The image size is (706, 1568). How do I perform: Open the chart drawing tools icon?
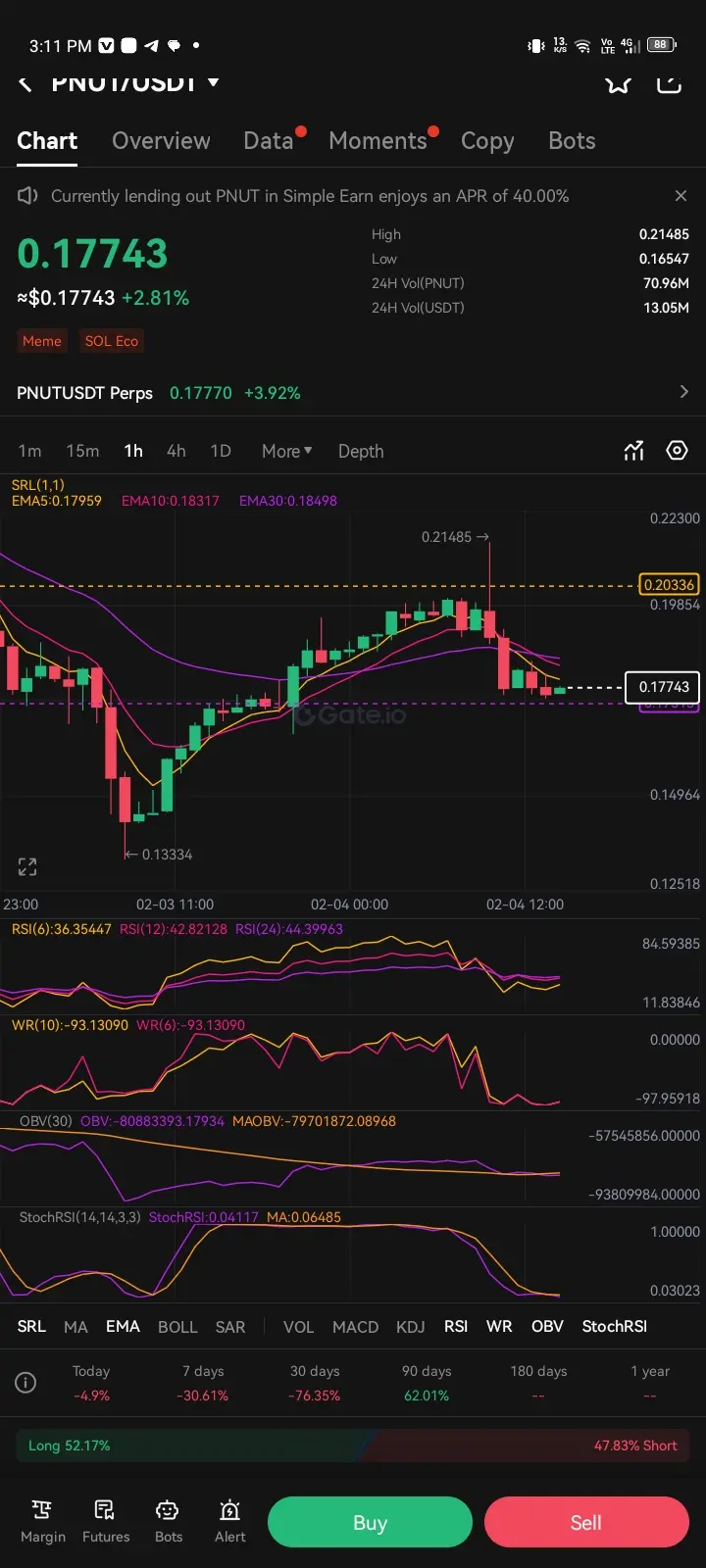[x=634, y=451]
